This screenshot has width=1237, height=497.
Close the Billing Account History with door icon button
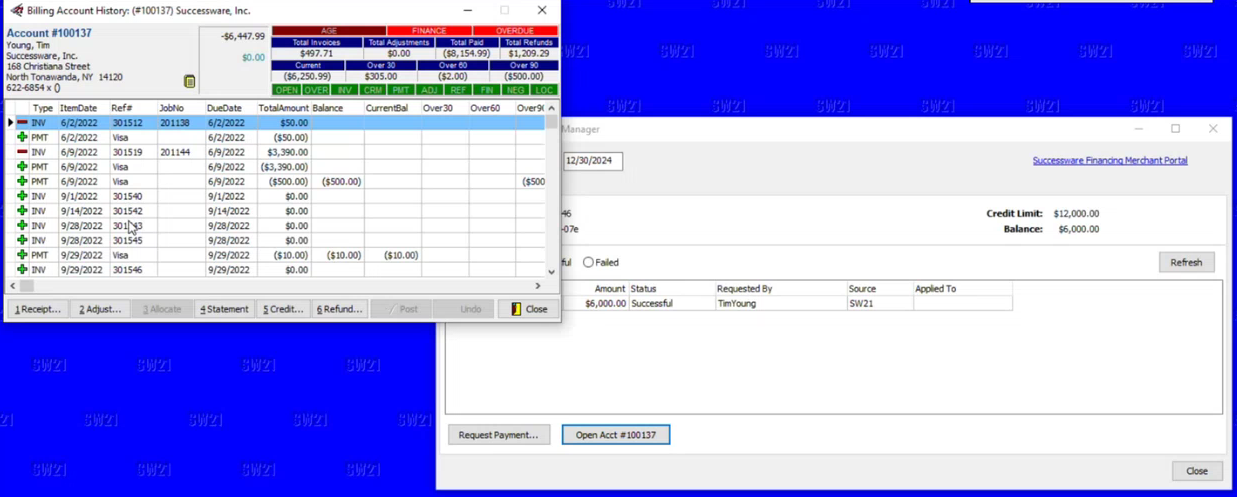pos(528,309)
